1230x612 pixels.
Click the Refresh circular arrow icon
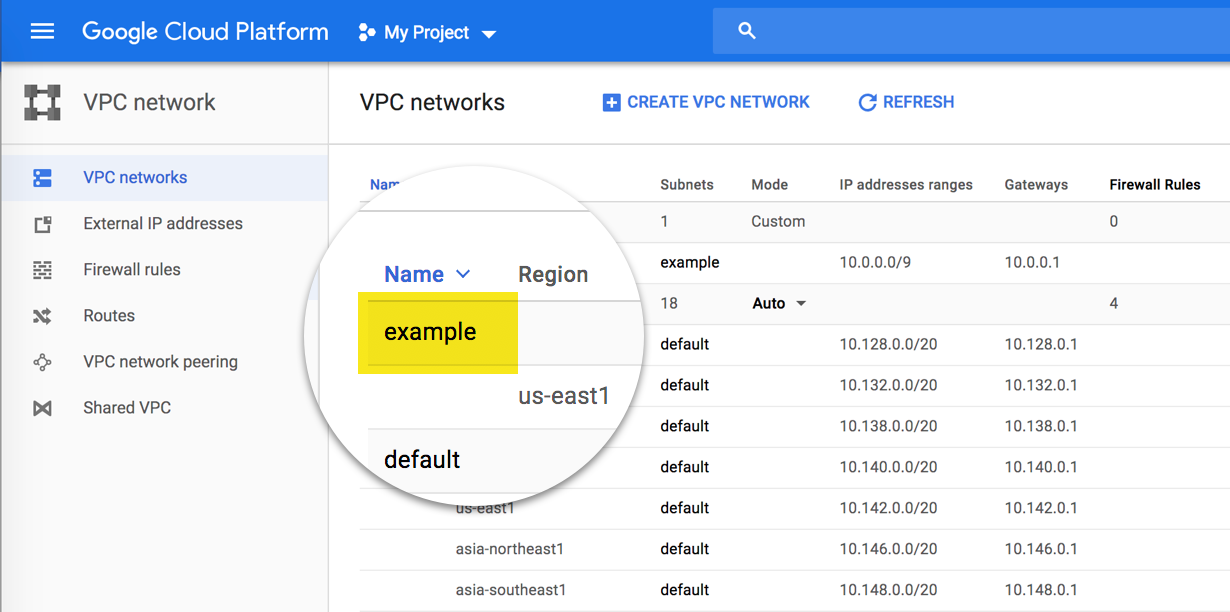pyautogui.click(x=866, y=101)
